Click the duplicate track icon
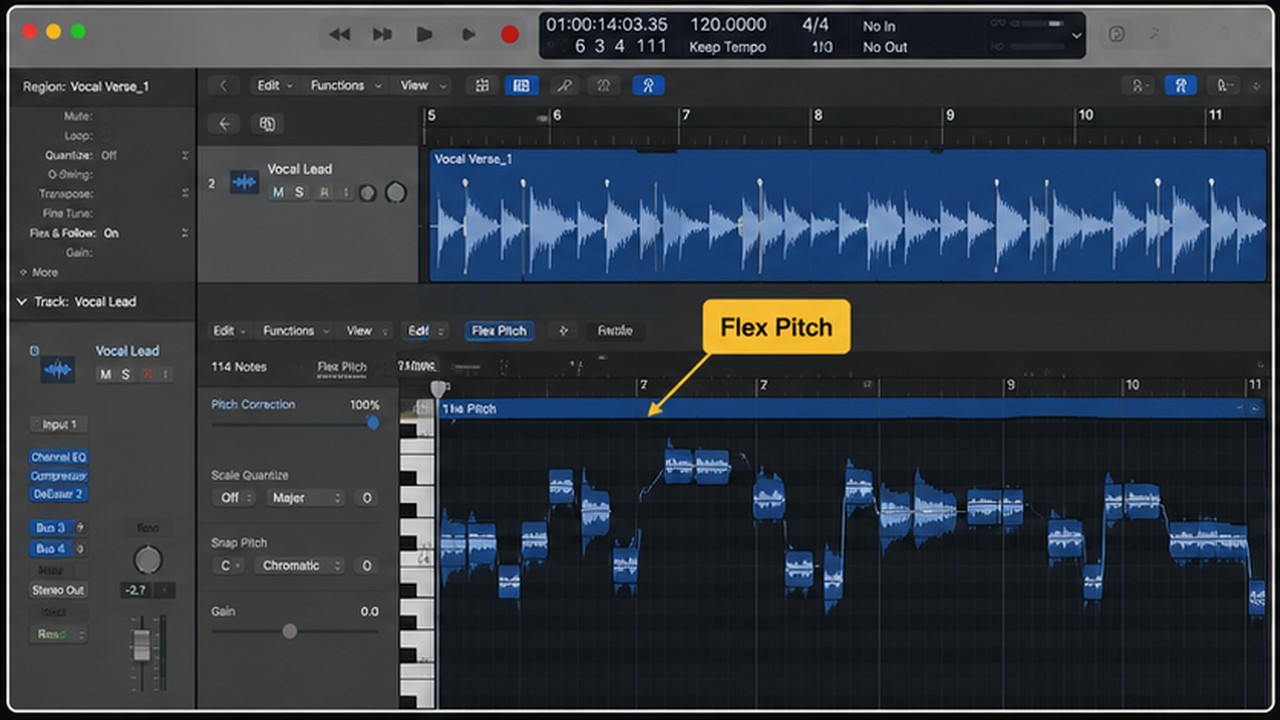The image size is (1280, 720). pyautogui.click(x=267, y=124)
